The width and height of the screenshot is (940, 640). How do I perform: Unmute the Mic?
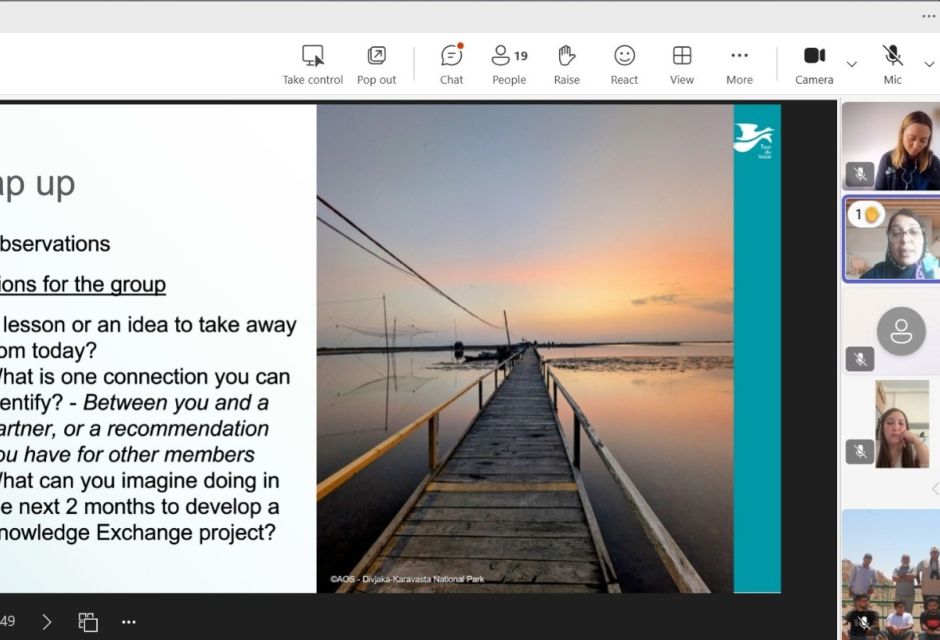click(892, 64)
